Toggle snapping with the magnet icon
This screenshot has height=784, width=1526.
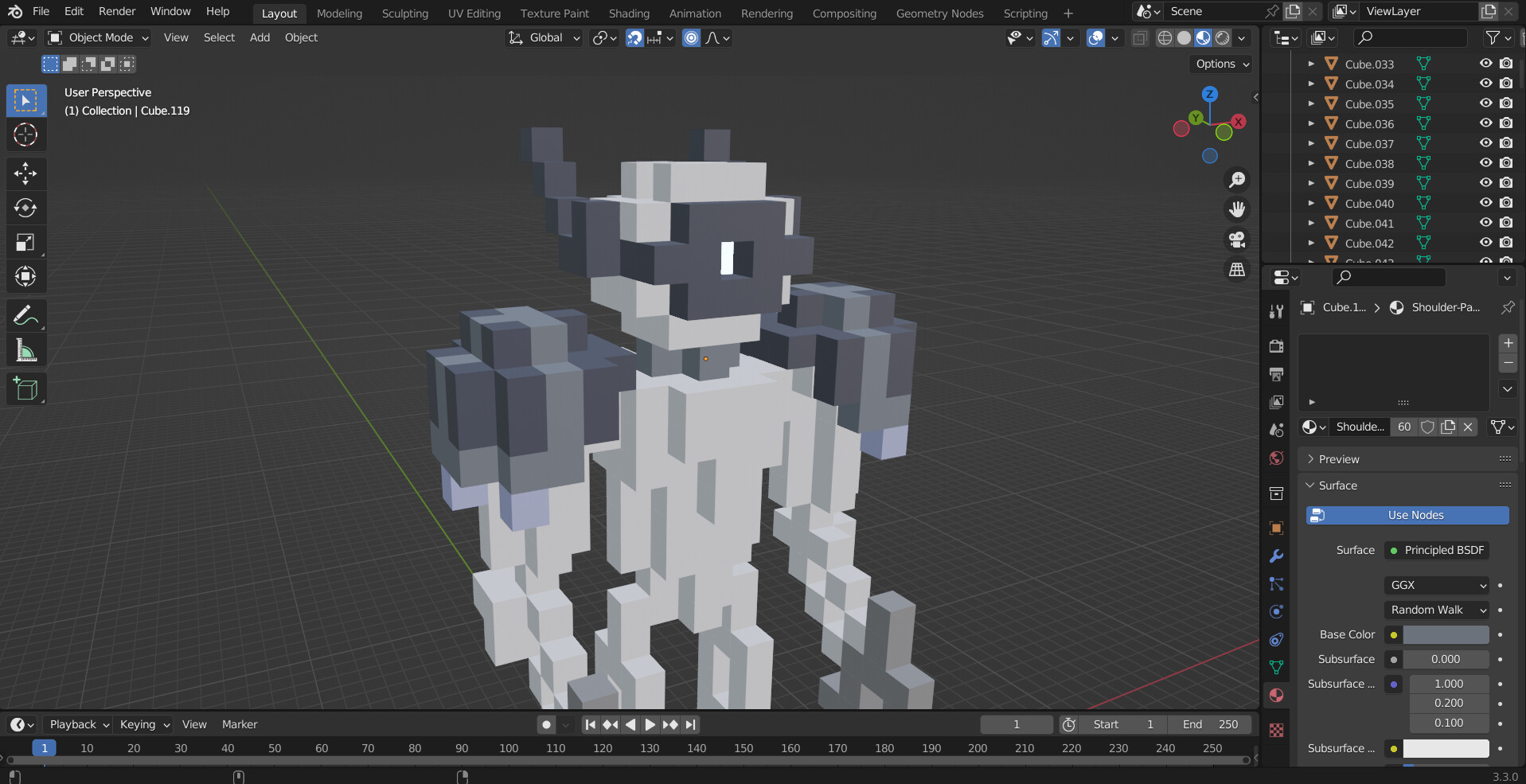tap(634, 37)
